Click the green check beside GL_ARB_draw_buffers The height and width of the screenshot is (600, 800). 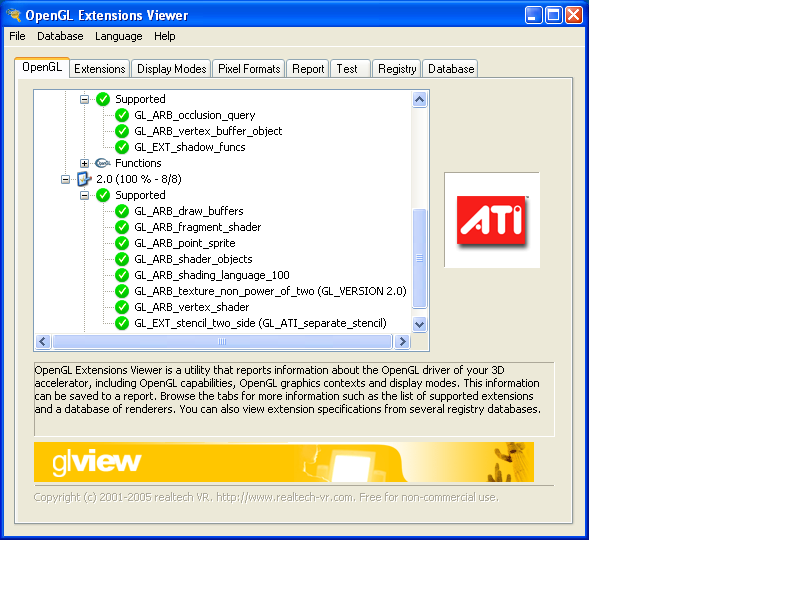point(122,211)
